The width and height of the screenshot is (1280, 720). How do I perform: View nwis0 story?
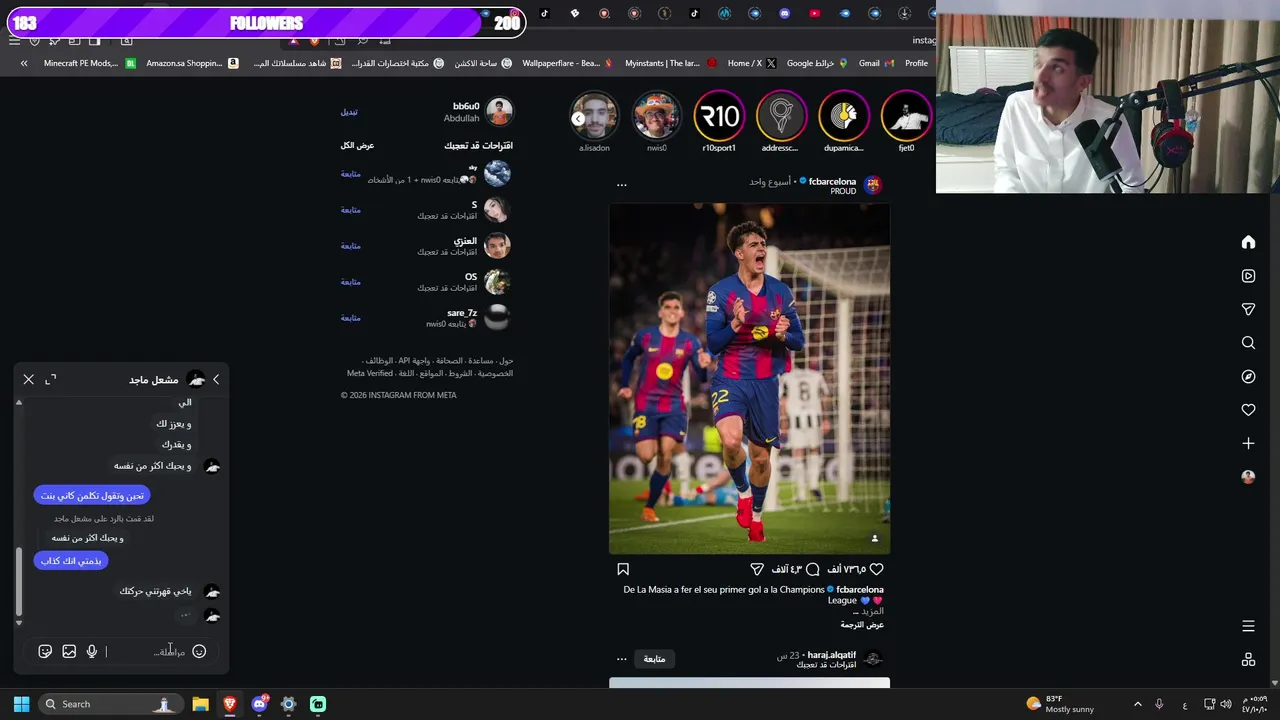[x=656, y=118]
